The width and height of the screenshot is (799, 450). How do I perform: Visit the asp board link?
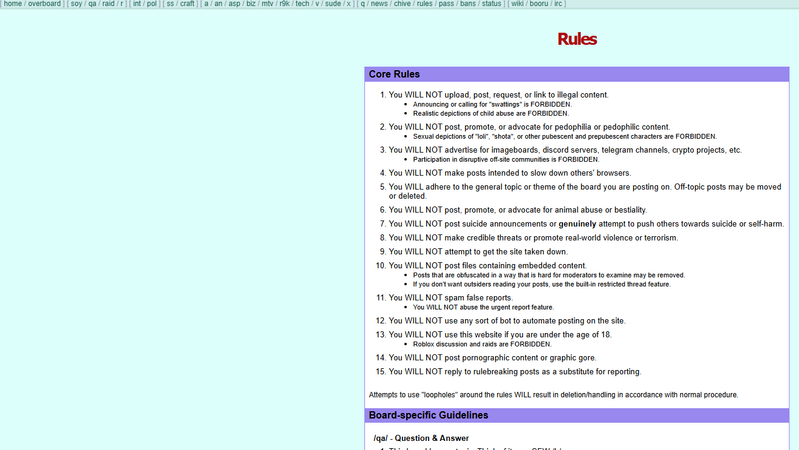[x=234, y=4]
